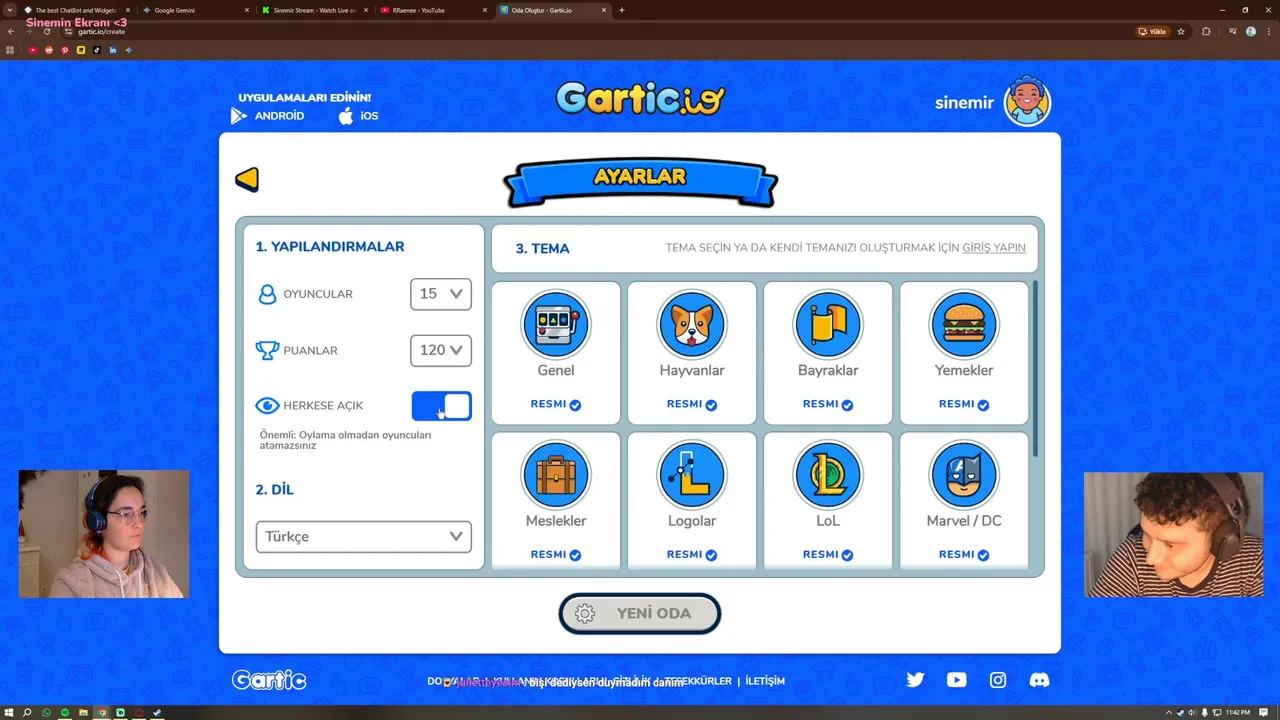This screenshot has width=1280, height=720.
Task: Click the taskbar clock 11:42 PM
Action: pyautogui.click(x=1238, y=713)
